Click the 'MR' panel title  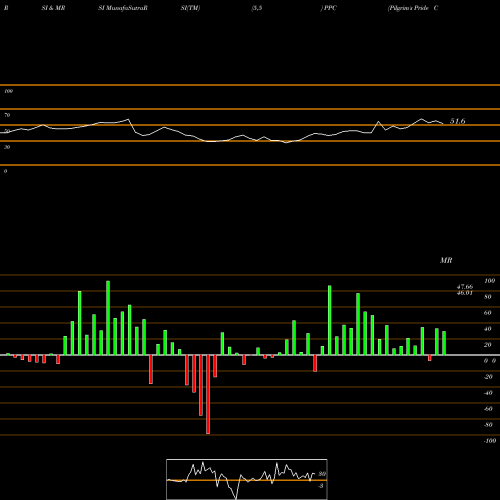coord(446,260)
